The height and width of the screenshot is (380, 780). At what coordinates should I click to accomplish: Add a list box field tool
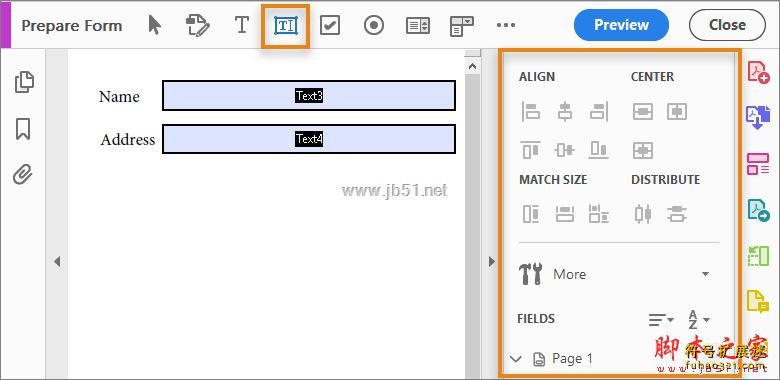[417, 25]
